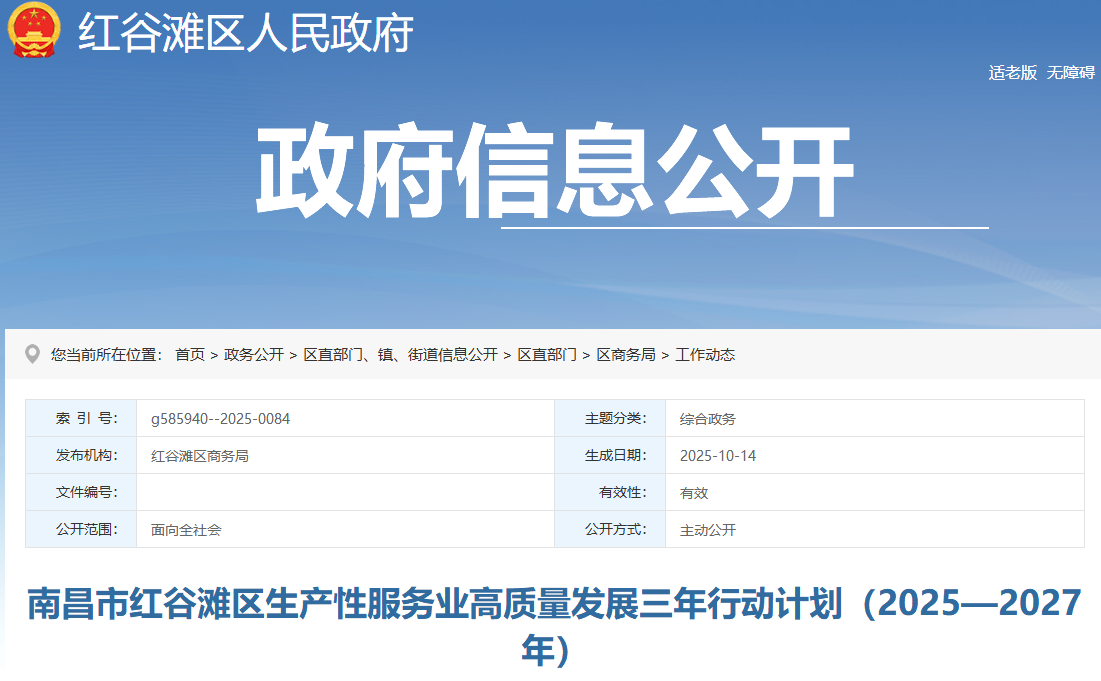
Task: Click 红谷滩区商务局 publishing agency value
Action: click(x=199, y=456)
